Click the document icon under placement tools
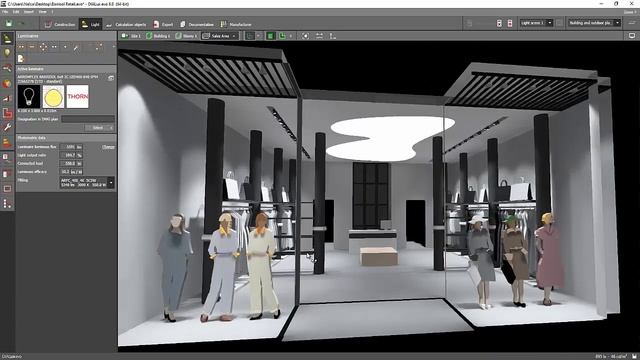The height and width of the screenshot is (360, 640). click(21, 59)
